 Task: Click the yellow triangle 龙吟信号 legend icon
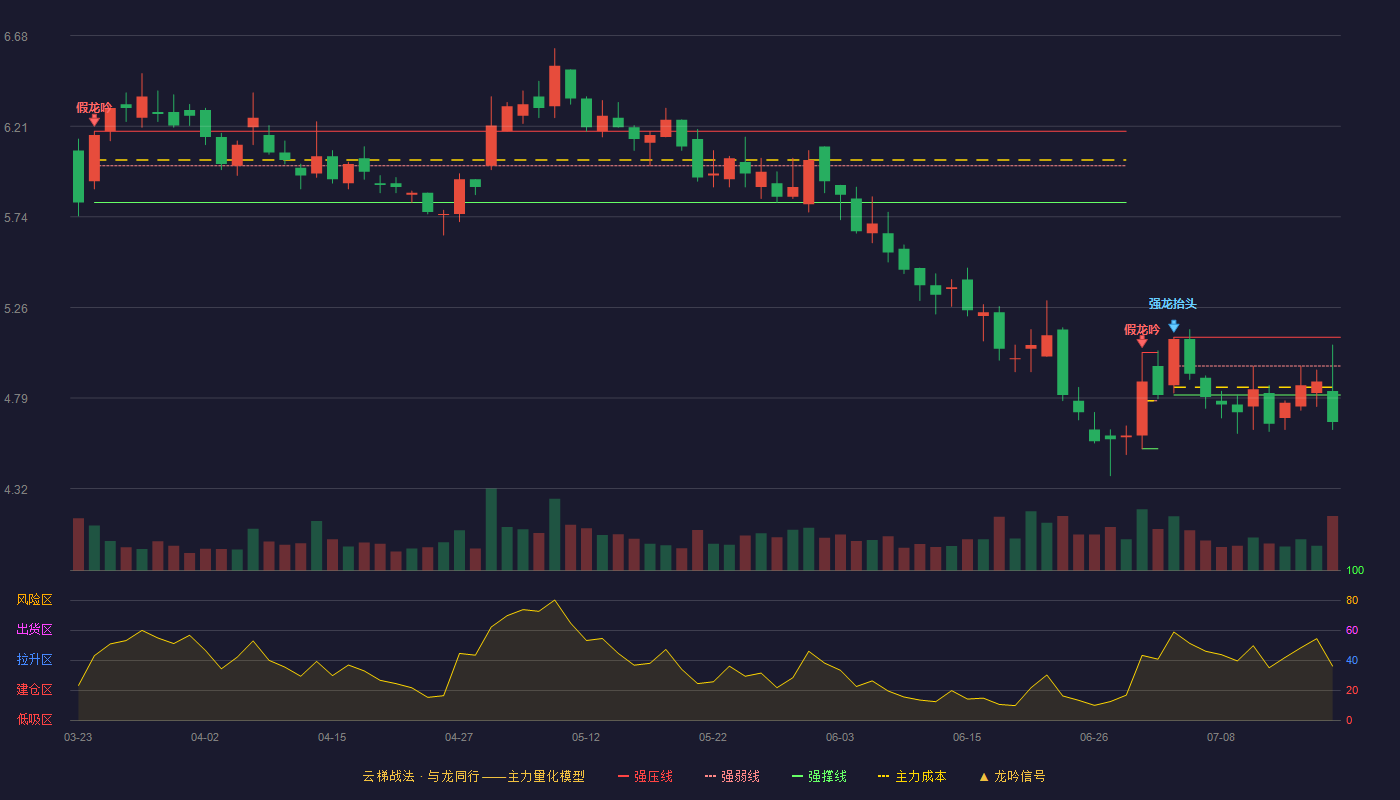pyautogui.click(x=983, y=777)
